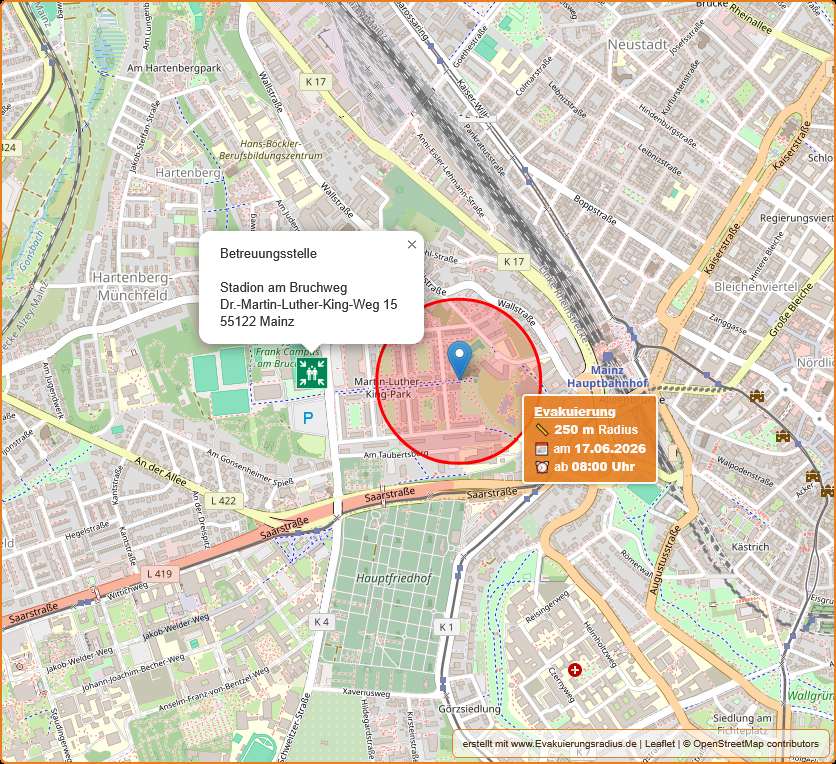Open the Leaflet attribution link
Viewport: 836px width, 764px height.
coord(660,744)
